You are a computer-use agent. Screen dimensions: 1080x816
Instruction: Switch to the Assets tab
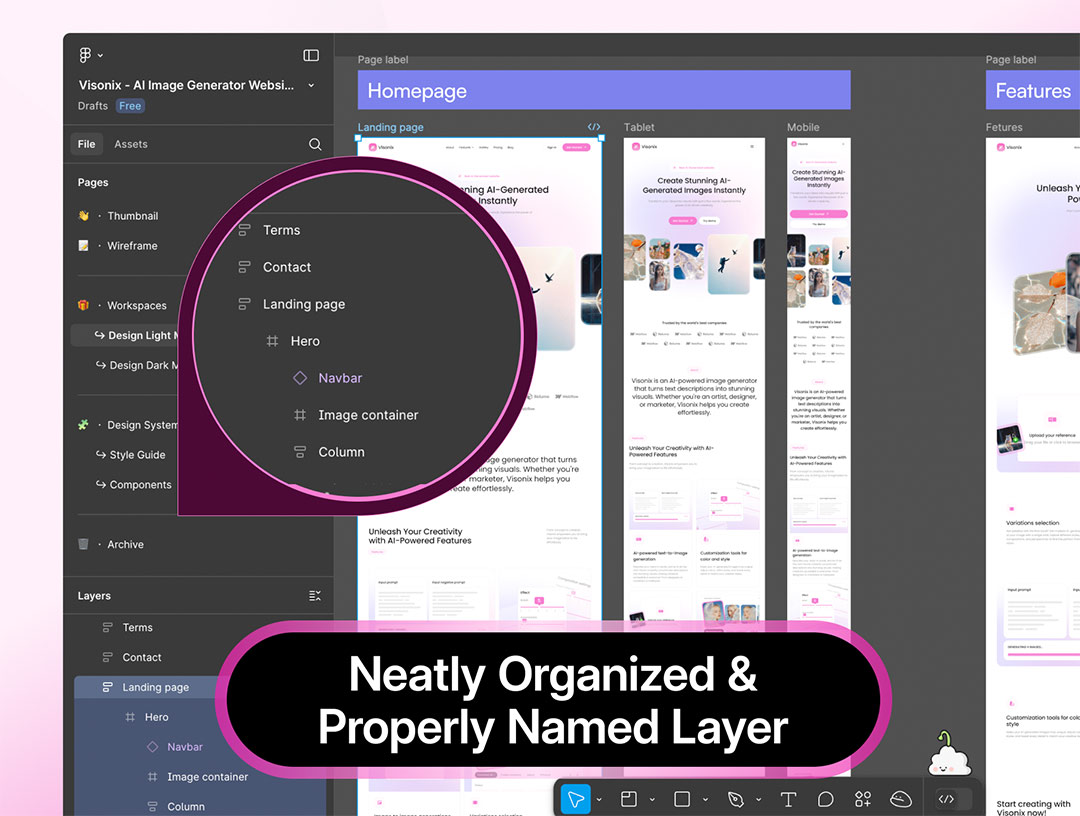coord(131,144)
